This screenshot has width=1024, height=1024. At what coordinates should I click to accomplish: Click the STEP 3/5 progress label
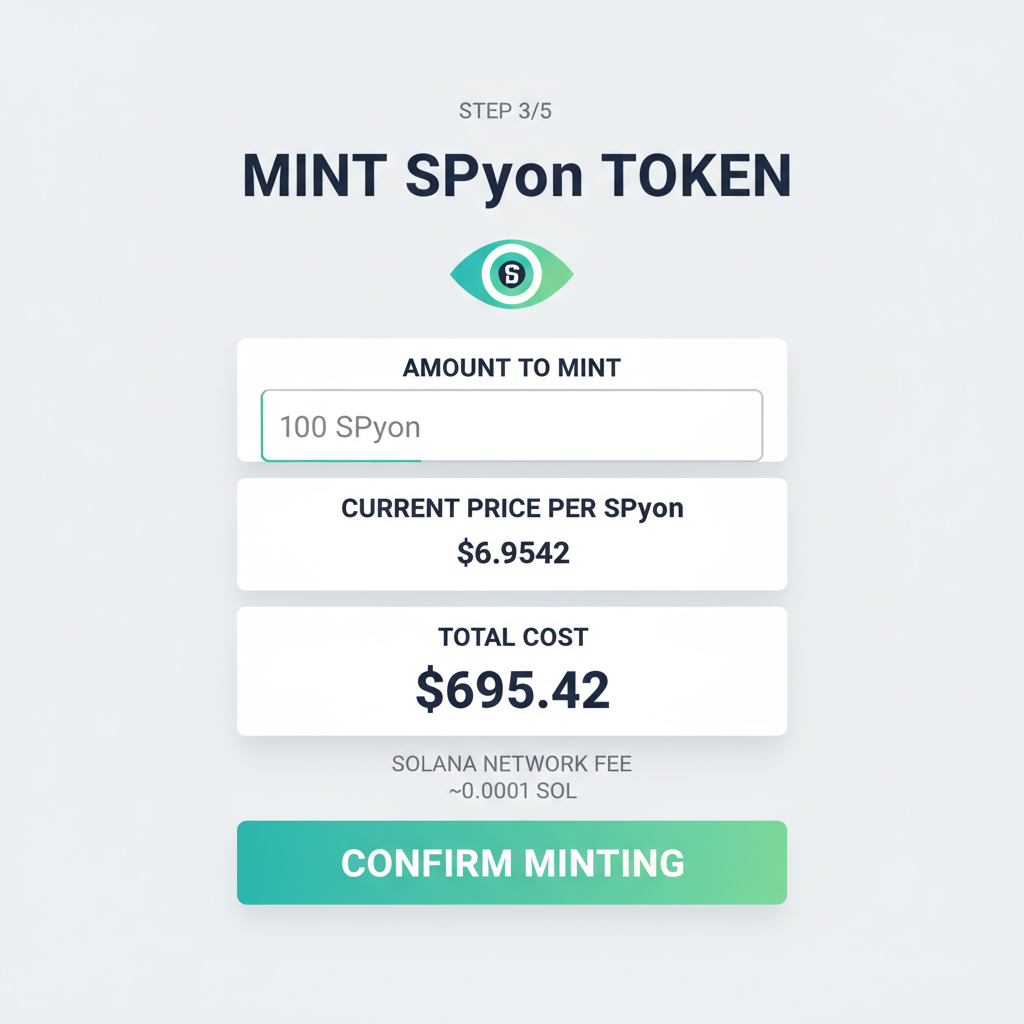click(x=511, y=112)
